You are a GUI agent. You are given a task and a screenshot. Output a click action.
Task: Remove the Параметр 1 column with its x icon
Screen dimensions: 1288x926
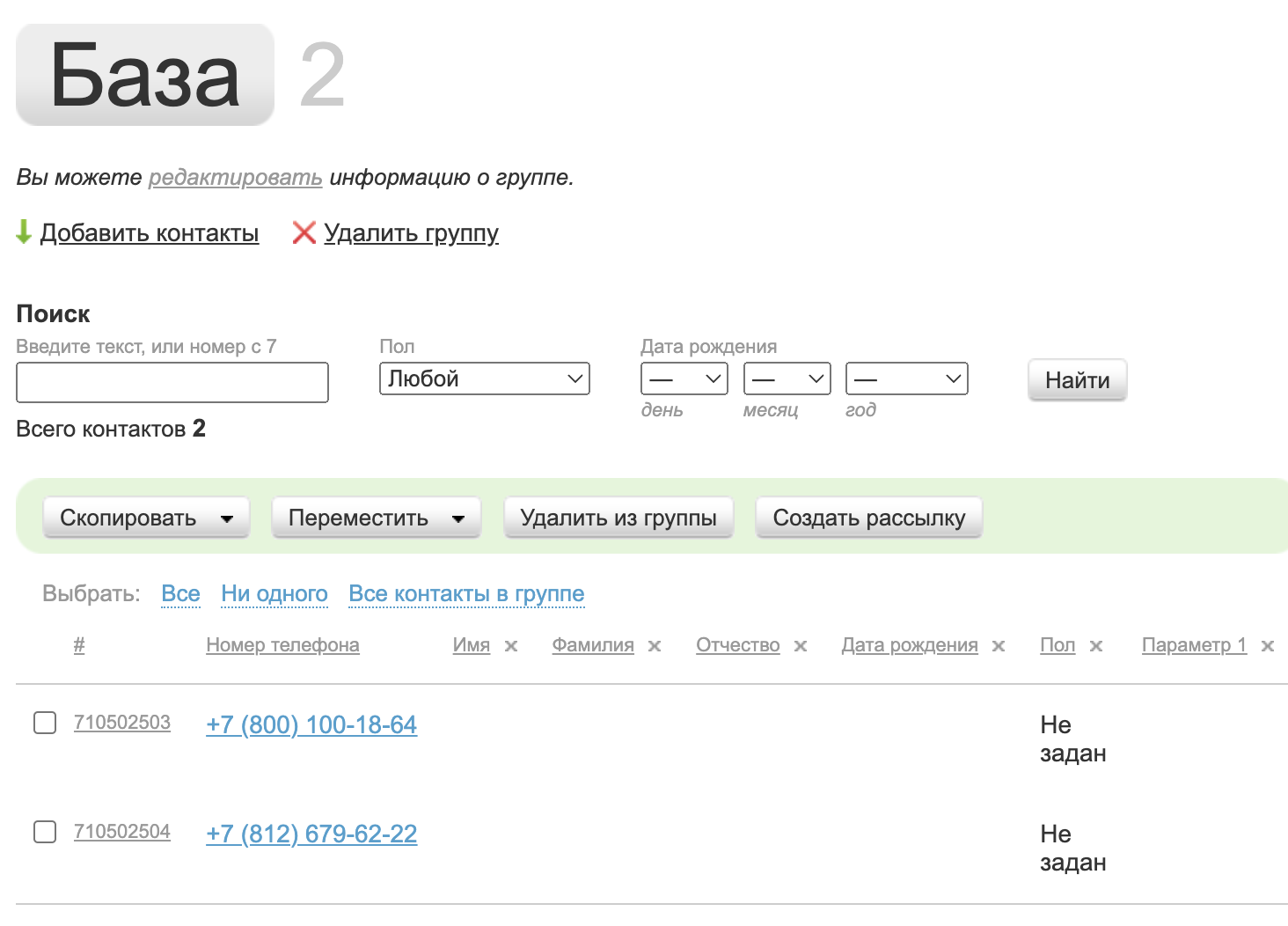[x=1268, y=646]
